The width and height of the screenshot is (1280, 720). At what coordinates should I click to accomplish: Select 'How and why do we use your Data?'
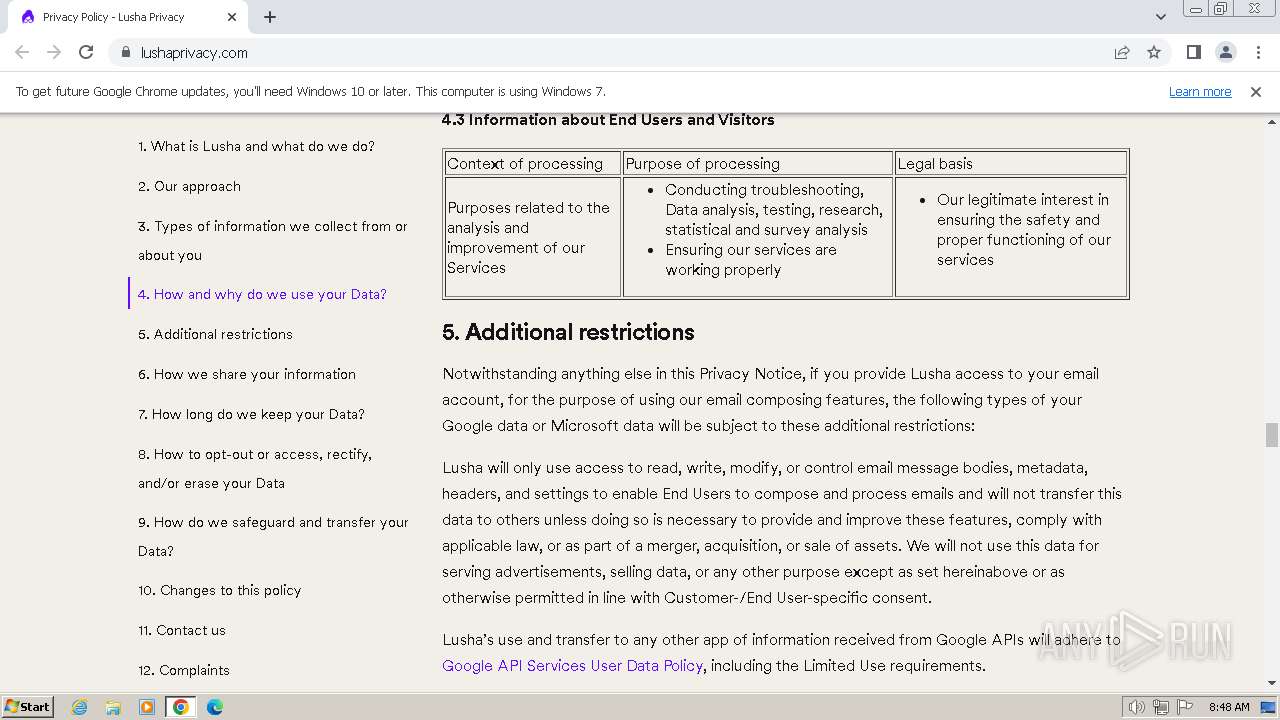click(x=262, y=294)
